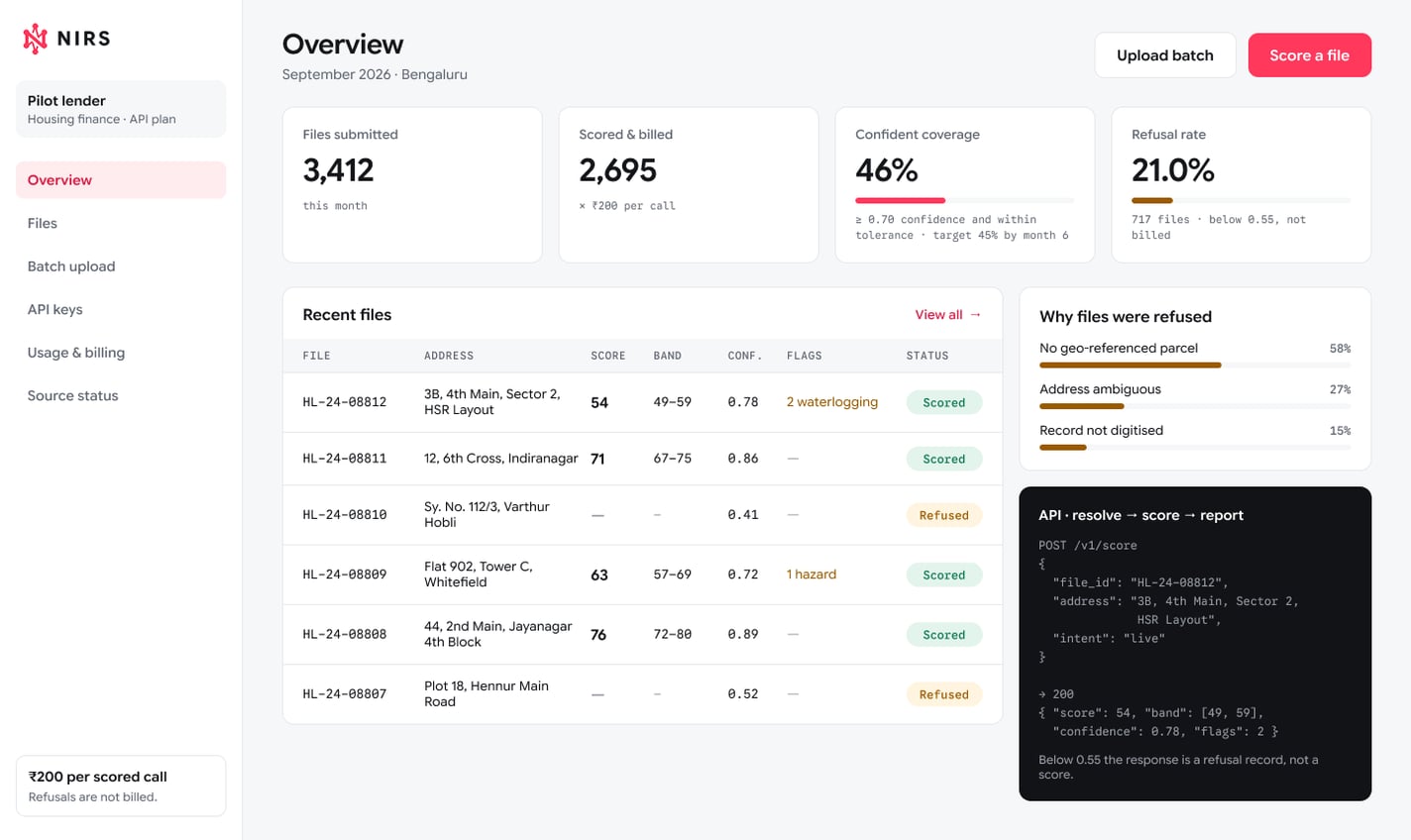Click the Record not digitised bar
The image size is (1411, 840).
click(1195, 448)
